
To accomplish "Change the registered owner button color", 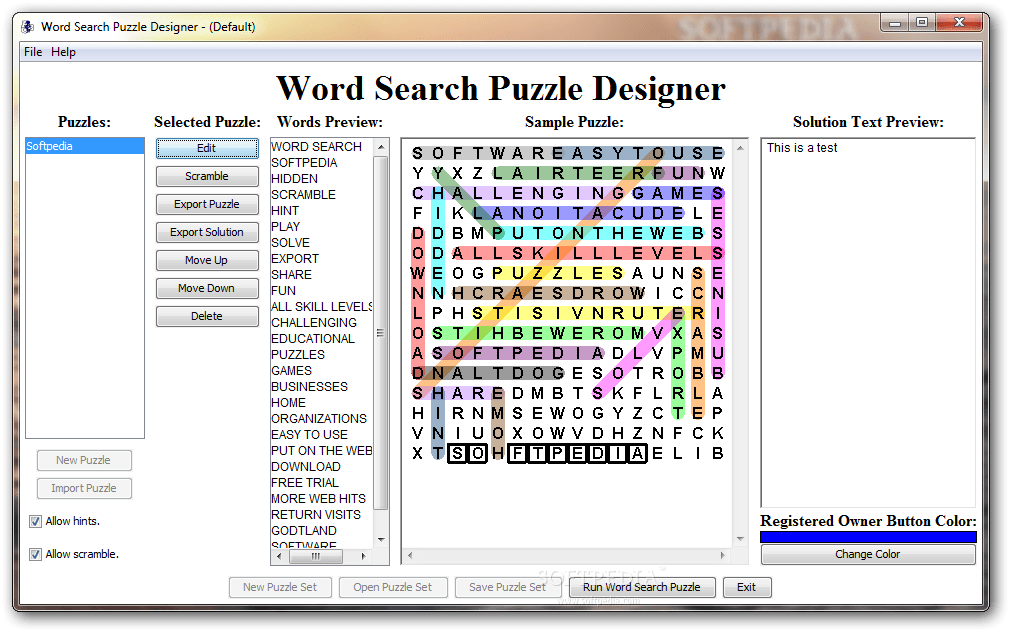I will point(867,554).
